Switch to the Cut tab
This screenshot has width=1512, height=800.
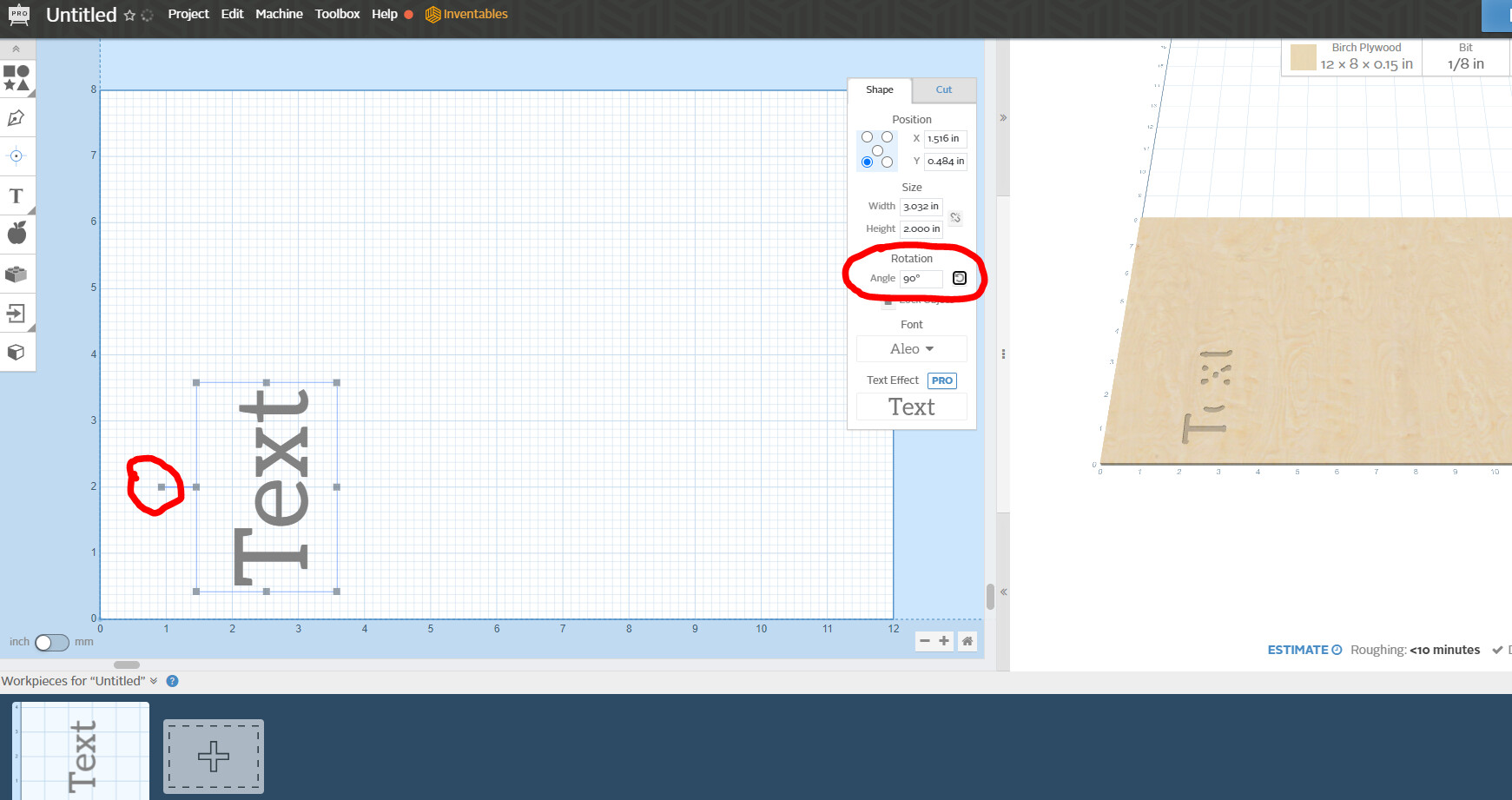point(943,89)
